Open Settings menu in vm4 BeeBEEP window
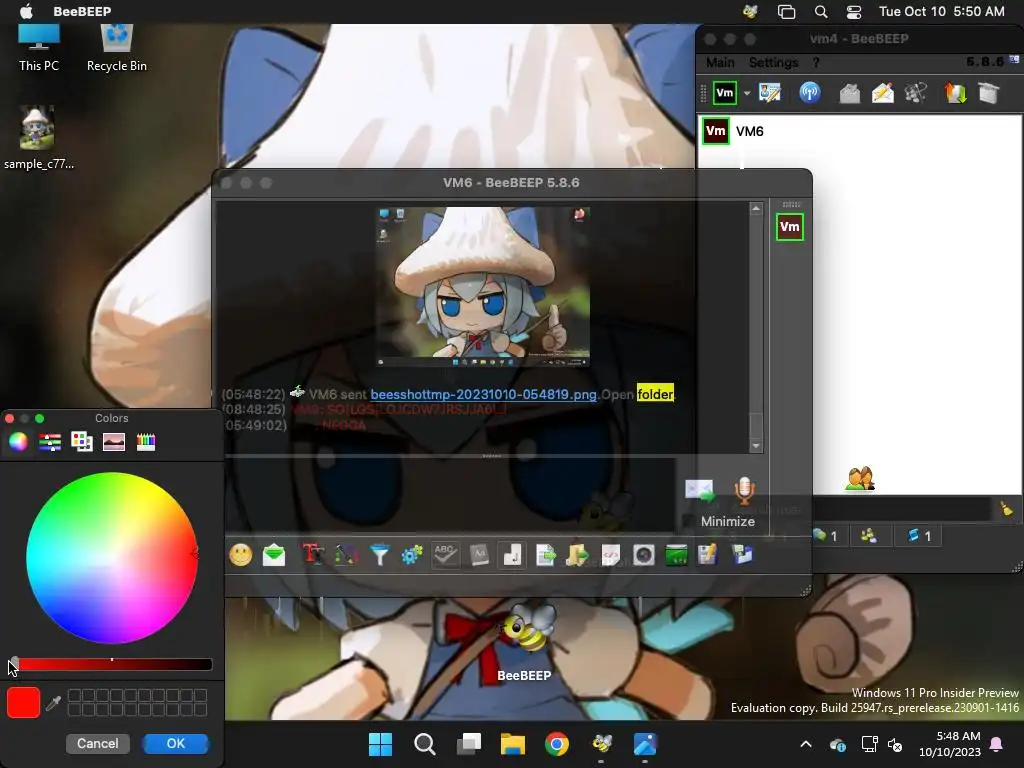 pyautogui.click(x=773, y=63)
